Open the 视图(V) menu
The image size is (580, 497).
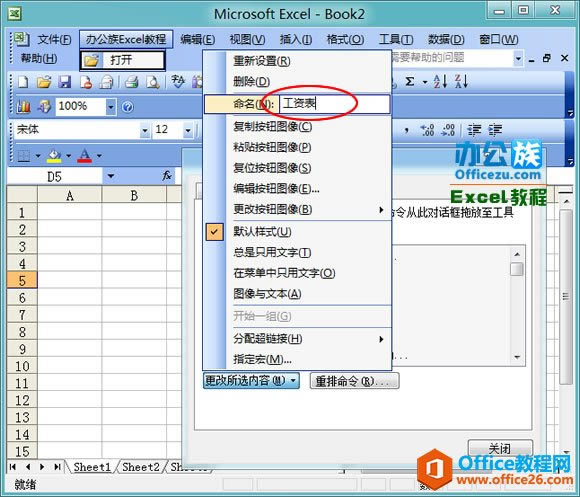click(247, 39)
